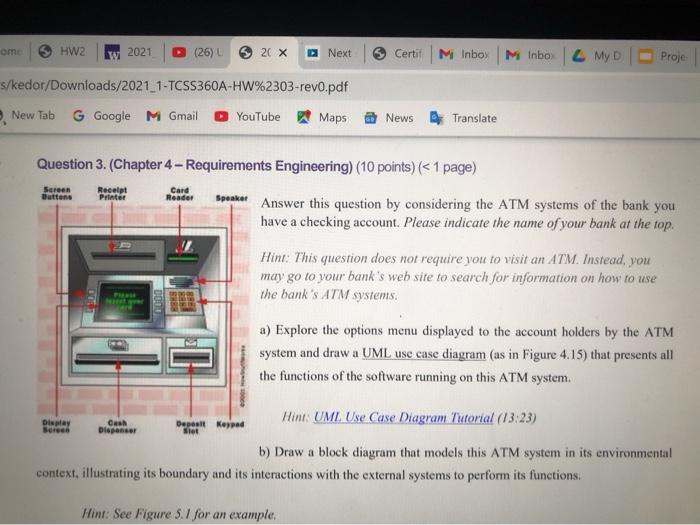Click the Google Drive icon on My D tab

(579, 56)
